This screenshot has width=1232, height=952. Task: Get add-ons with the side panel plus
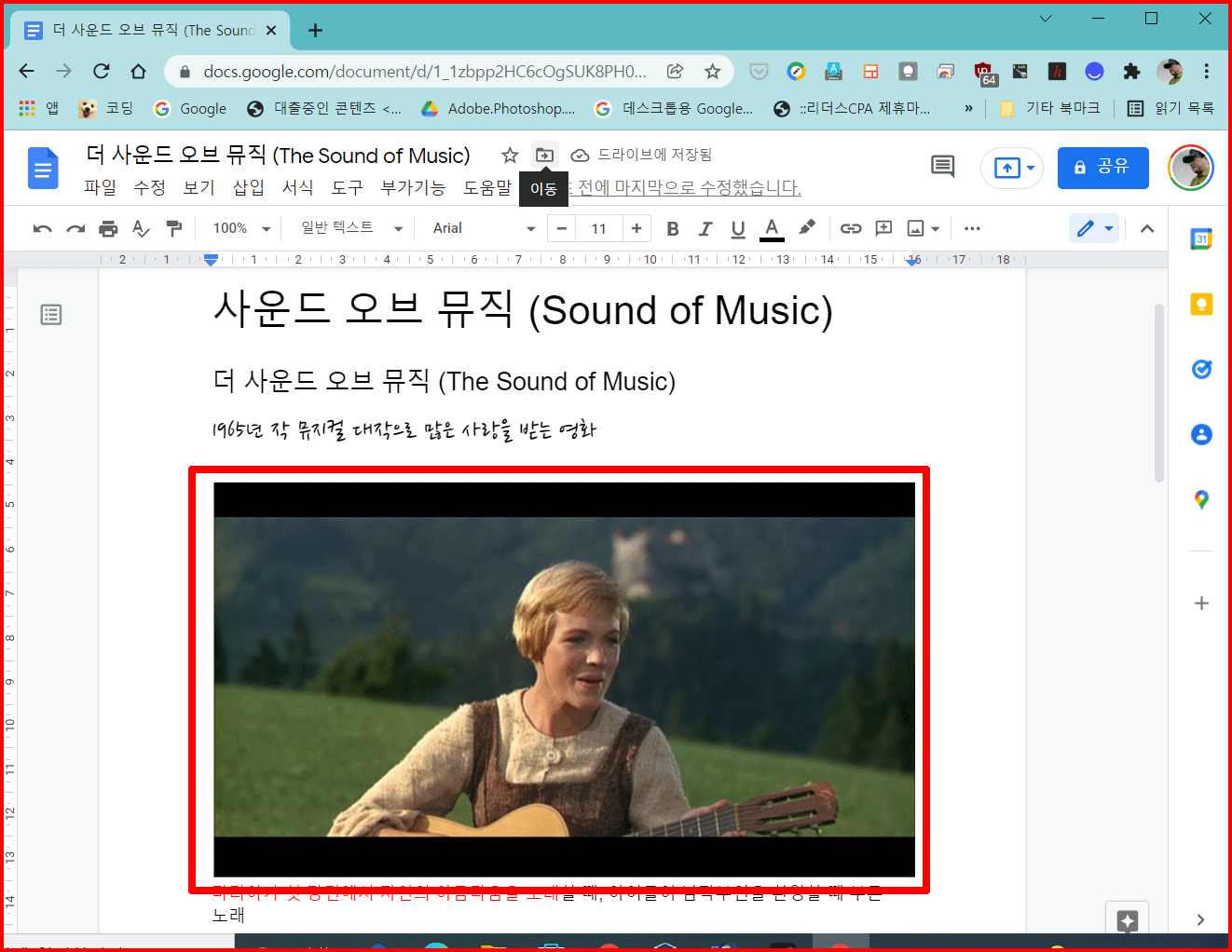[1201, 604]
